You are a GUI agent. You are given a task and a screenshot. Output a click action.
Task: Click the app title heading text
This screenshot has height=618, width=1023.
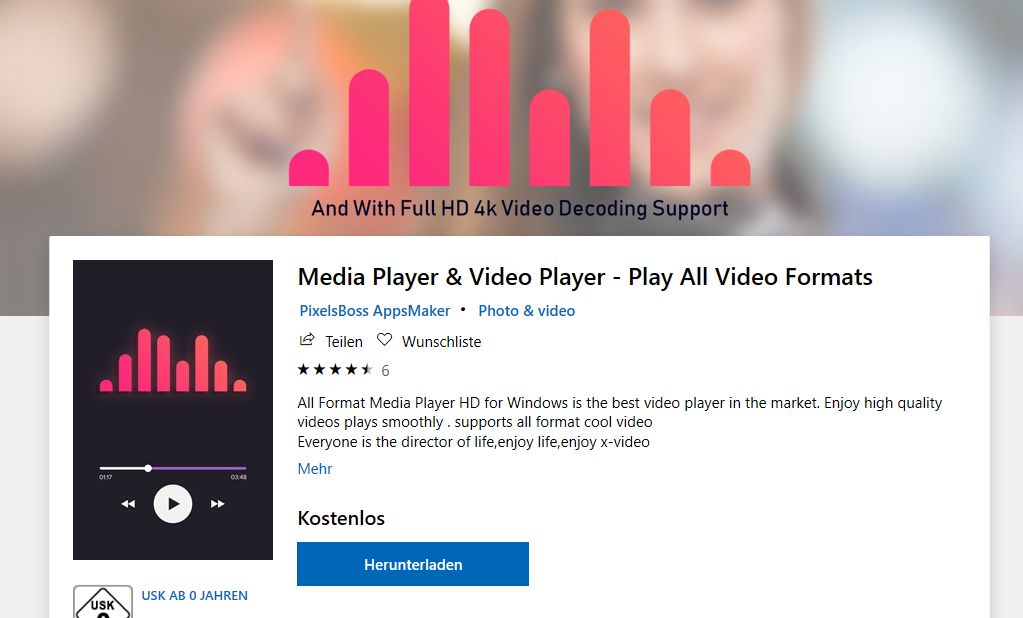click(585, 277)
